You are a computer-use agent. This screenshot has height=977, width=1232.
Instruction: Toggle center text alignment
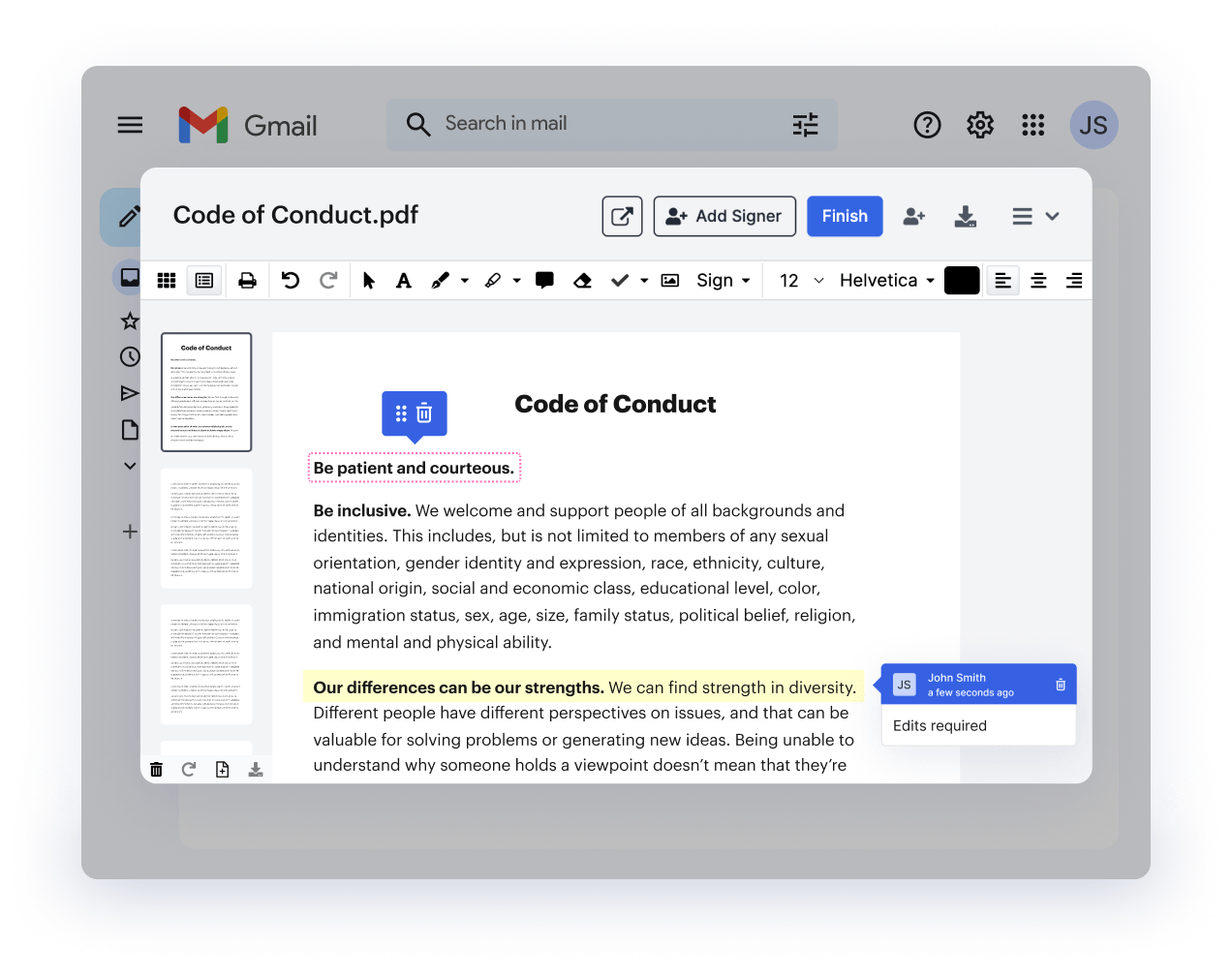tap(1038, 280)
